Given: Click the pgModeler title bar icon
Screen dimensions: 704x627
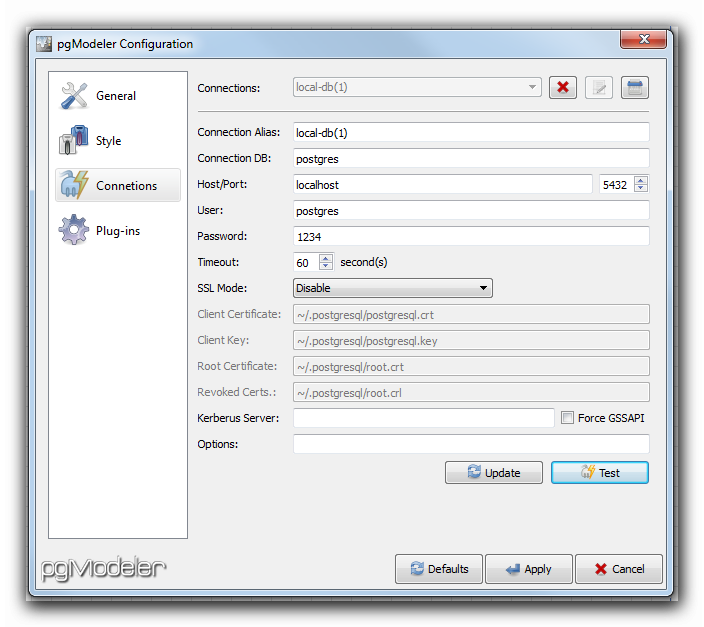Looking at the screenshot, I should point(44,44).
